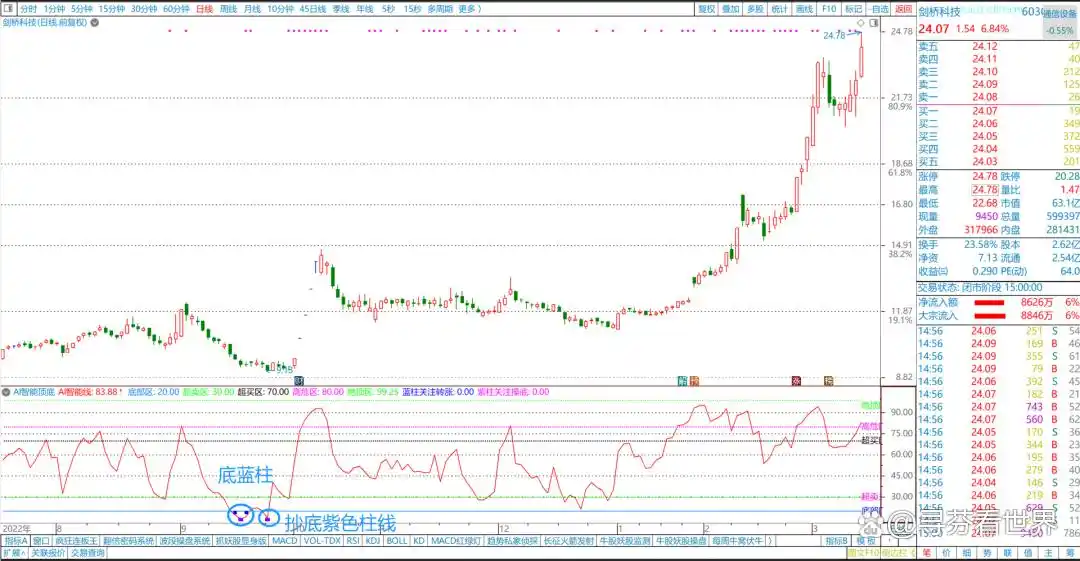Select the MACD indicator tab
This screenshot has width=1080, height=561.
(284, 541)
